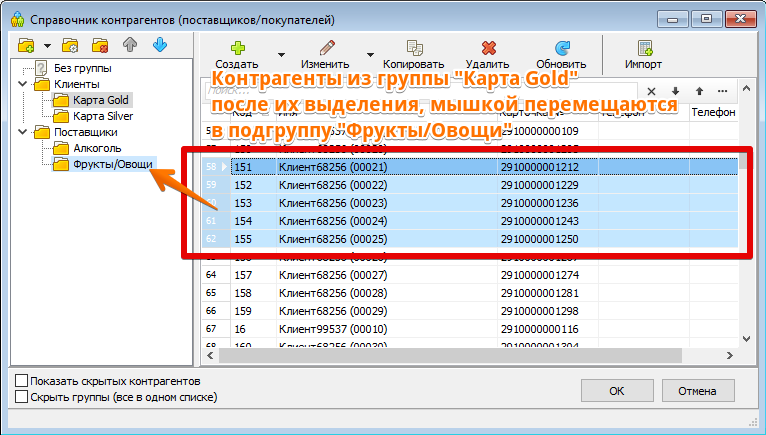Click the Обновить refresh button
The width and height of the screenshot is (766, 435).
click(x=561, y=55)
